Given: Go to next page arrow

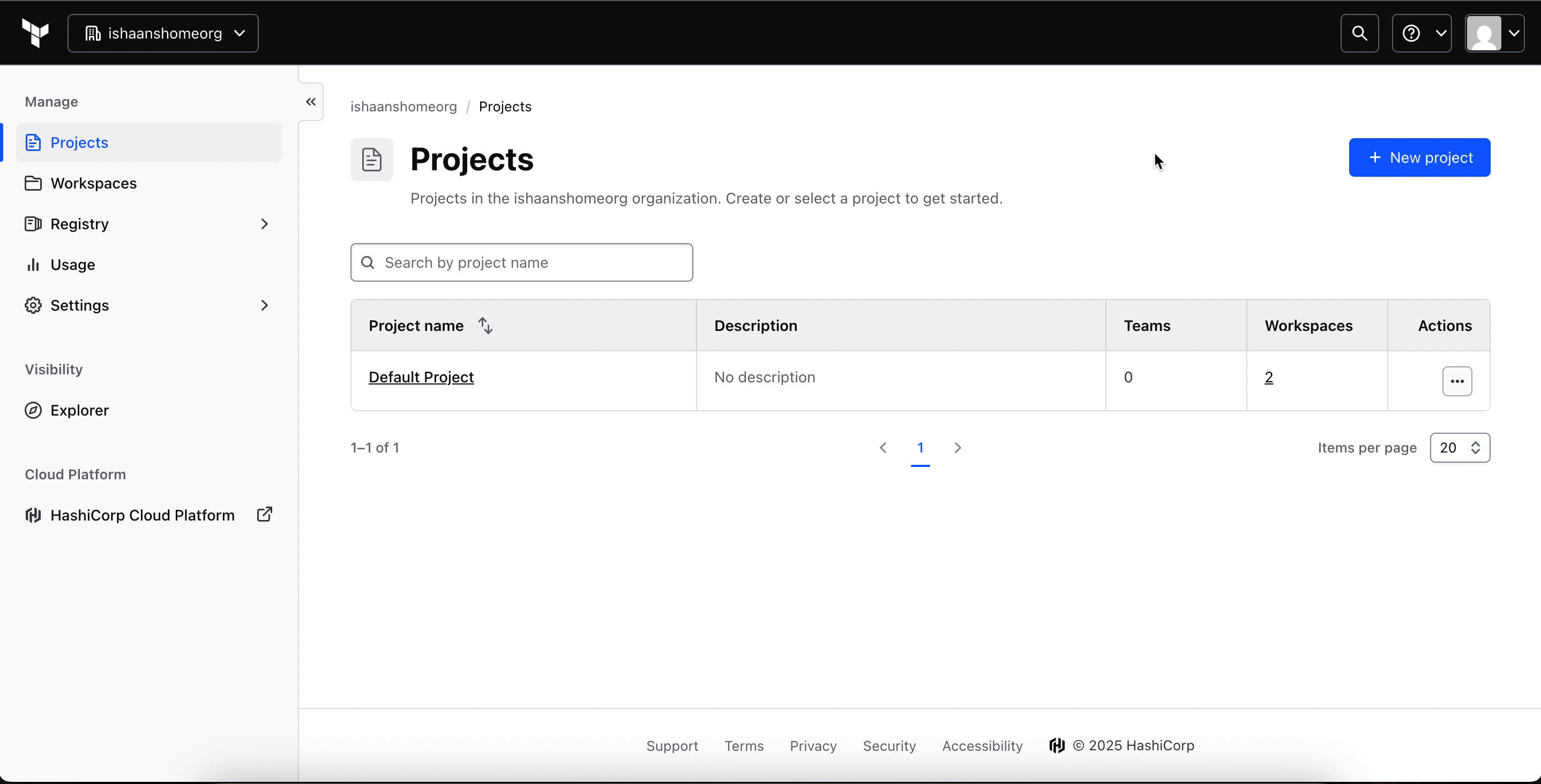Looking at the screenshot, I should [x=957, y=448].
